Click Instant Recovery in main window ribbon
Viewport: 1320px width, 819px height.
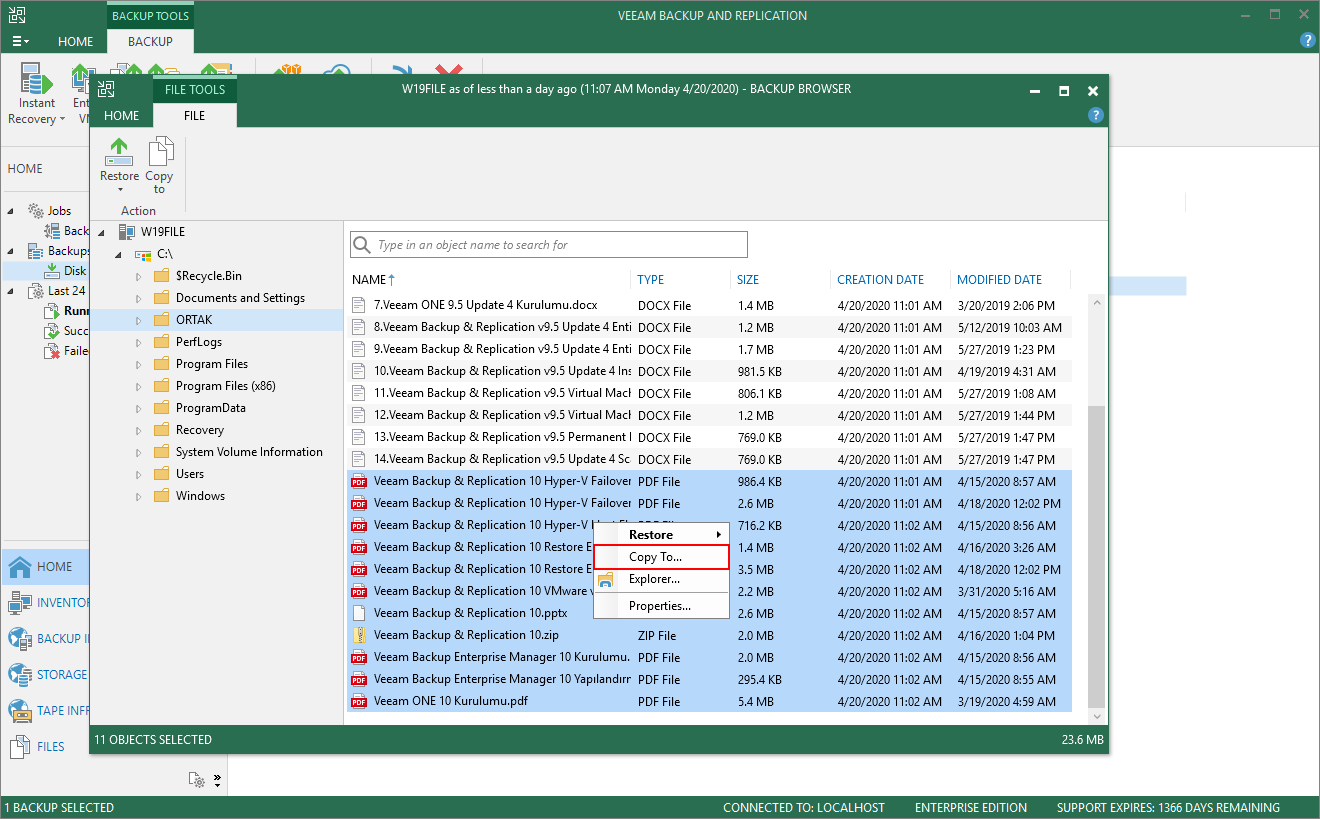37,96
